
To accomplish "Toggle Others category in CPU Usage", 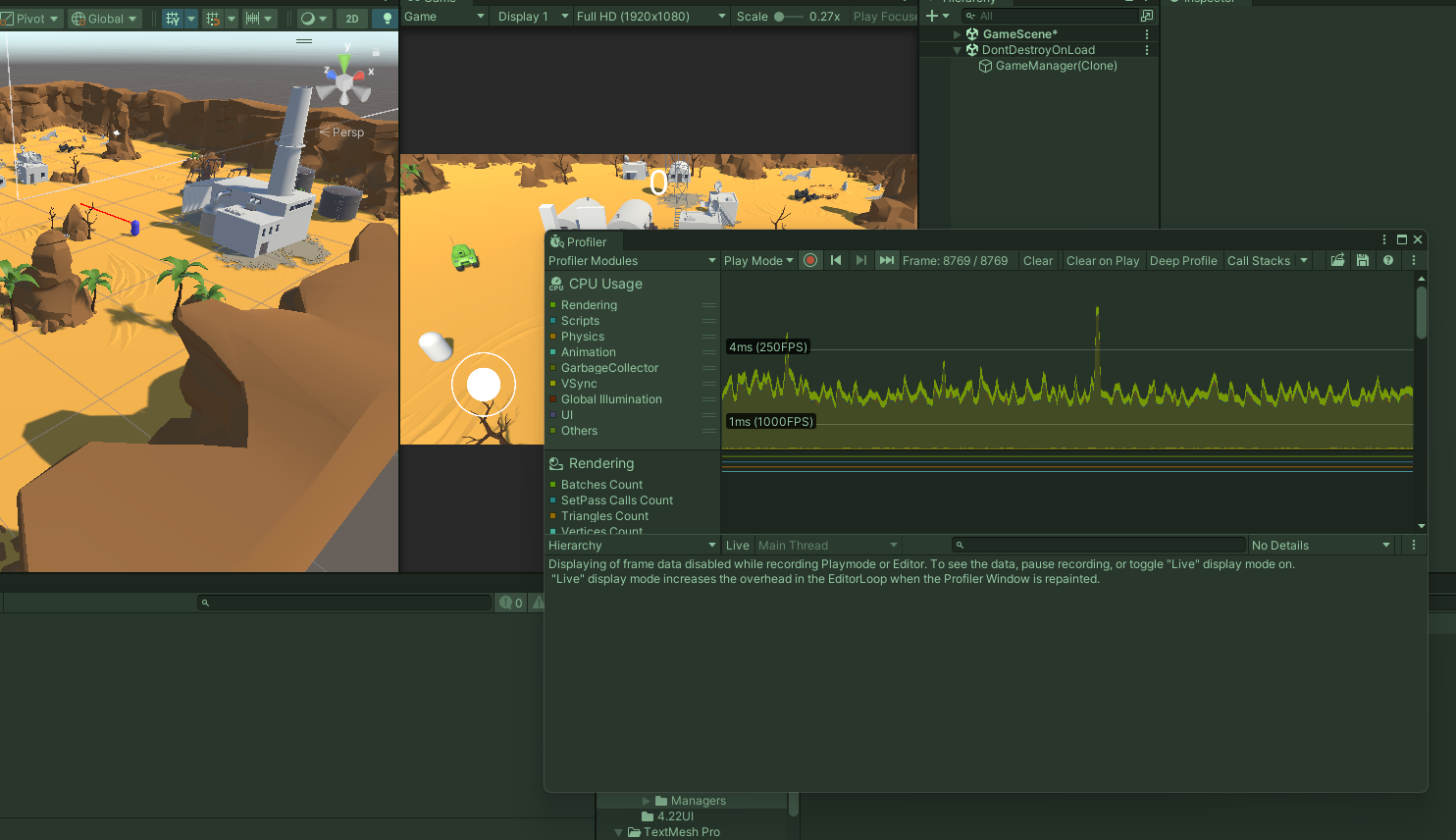I will coord(579,431).
